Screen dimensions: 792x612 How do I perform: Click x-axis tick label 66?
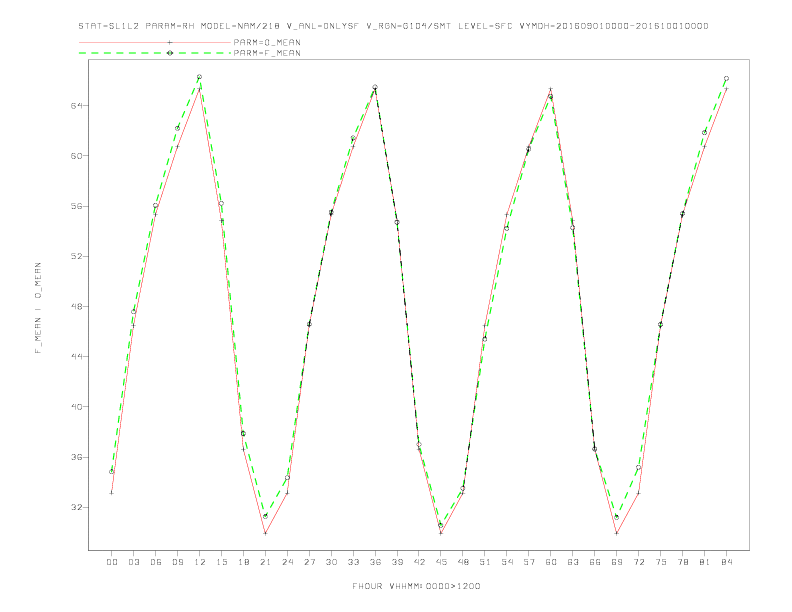tap(595, 562)
